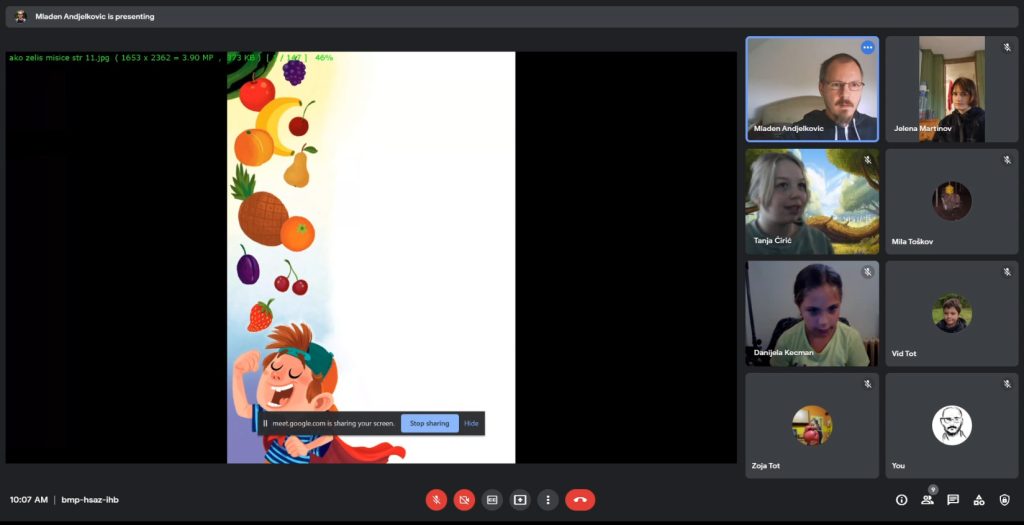This screenshot has height=525, width=1024.
Task: Click muted mic icon on Jelena Martinov's tile
Action: [1007, 47]
